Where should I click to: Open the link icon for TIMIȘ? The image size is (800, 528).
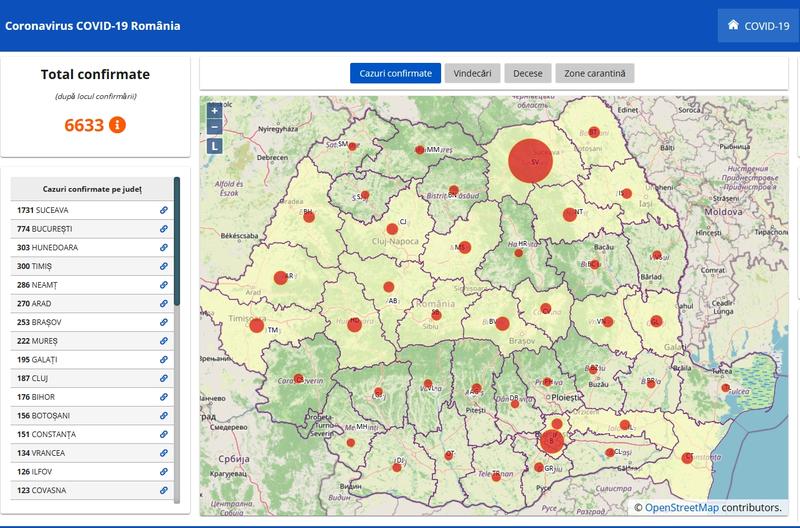[x=164, y=267]
